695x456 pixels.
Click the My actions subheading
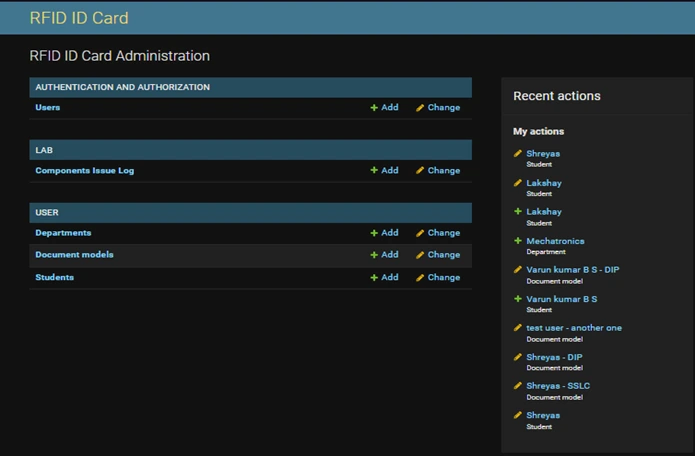point(539,132)
